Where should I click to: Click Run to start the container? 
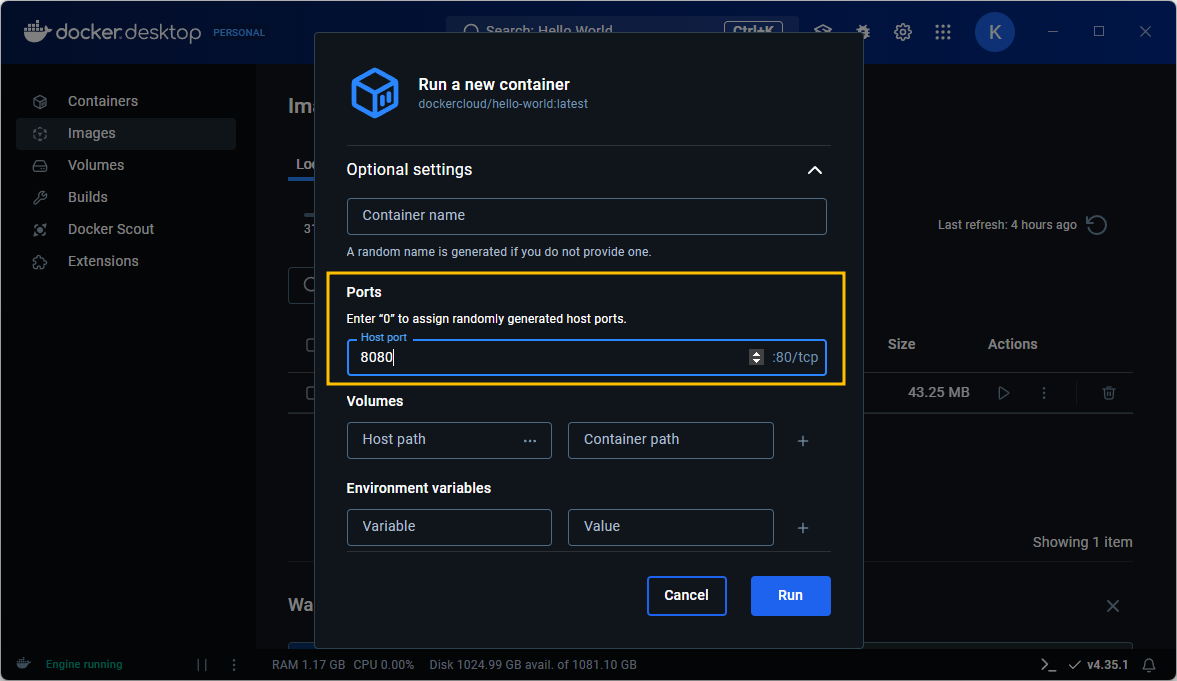[790, 595]
